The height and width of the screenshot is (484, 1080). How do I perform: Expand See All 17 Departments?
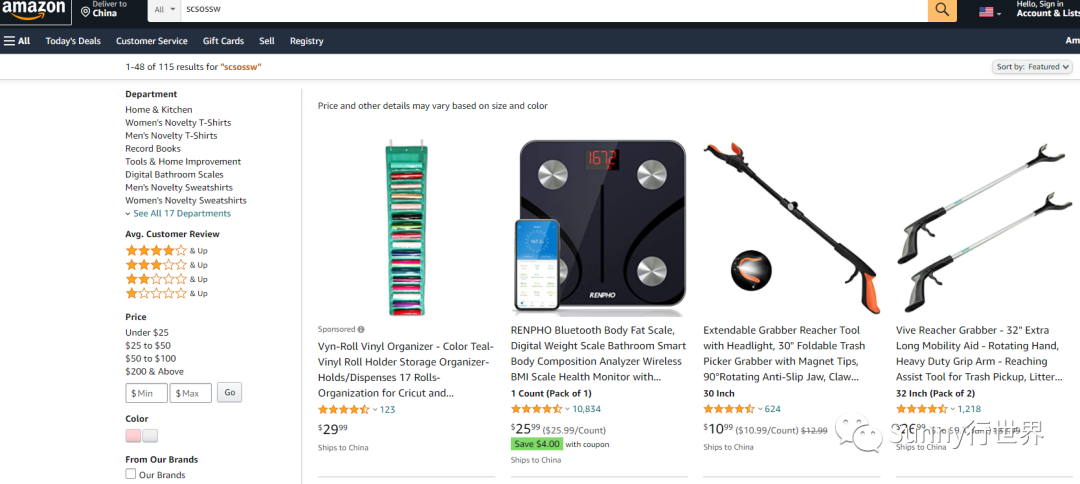178,213
